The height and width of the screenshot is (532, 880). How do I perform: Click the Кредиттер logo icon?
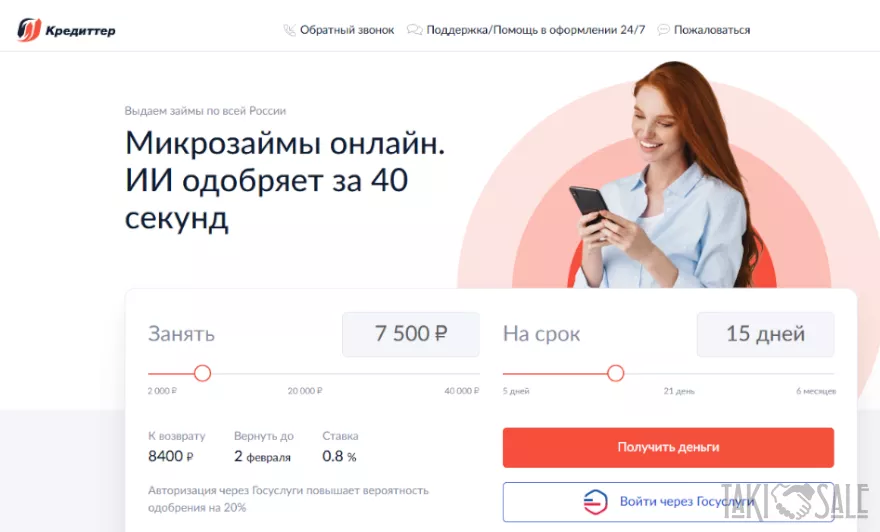(29, 30)
